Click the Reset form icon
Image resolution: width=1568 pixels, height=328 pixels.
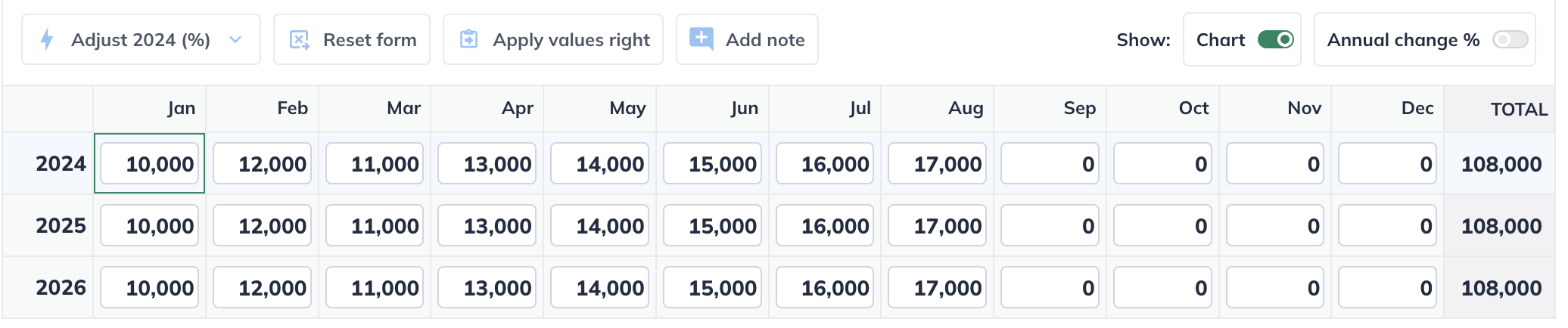tap(300, 39)
